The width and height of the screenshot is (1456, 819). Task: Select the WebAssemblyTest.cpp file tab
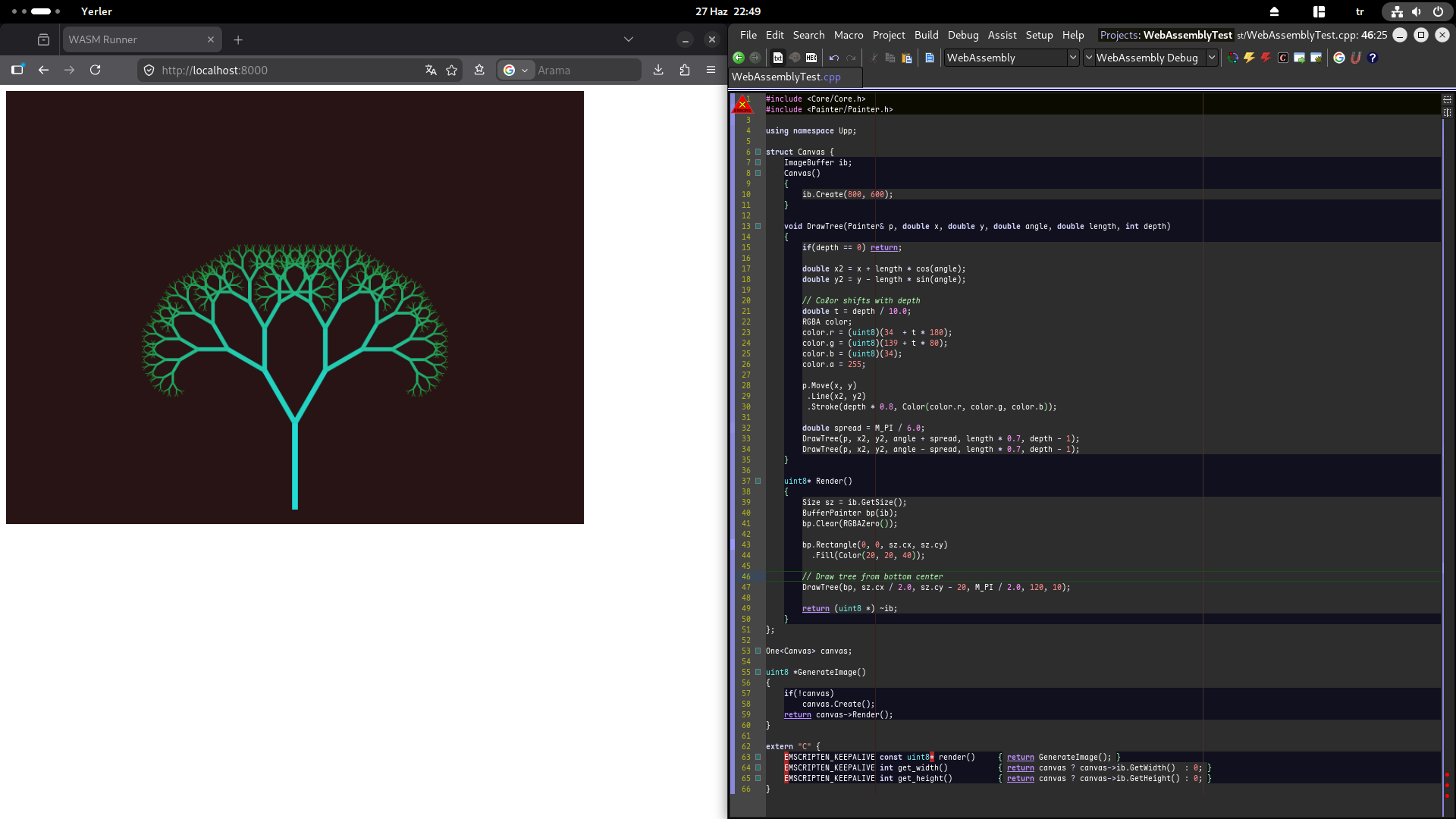[786, 77]
